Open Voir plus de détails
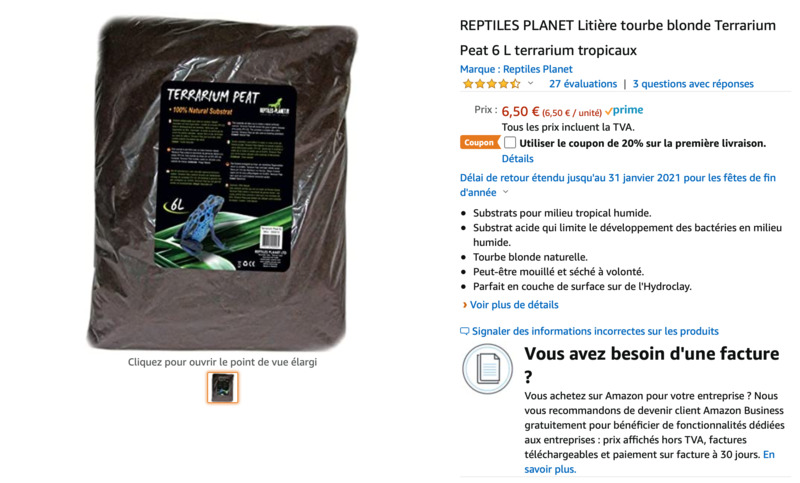The image size is (800, 483). (x=514, y=304)
